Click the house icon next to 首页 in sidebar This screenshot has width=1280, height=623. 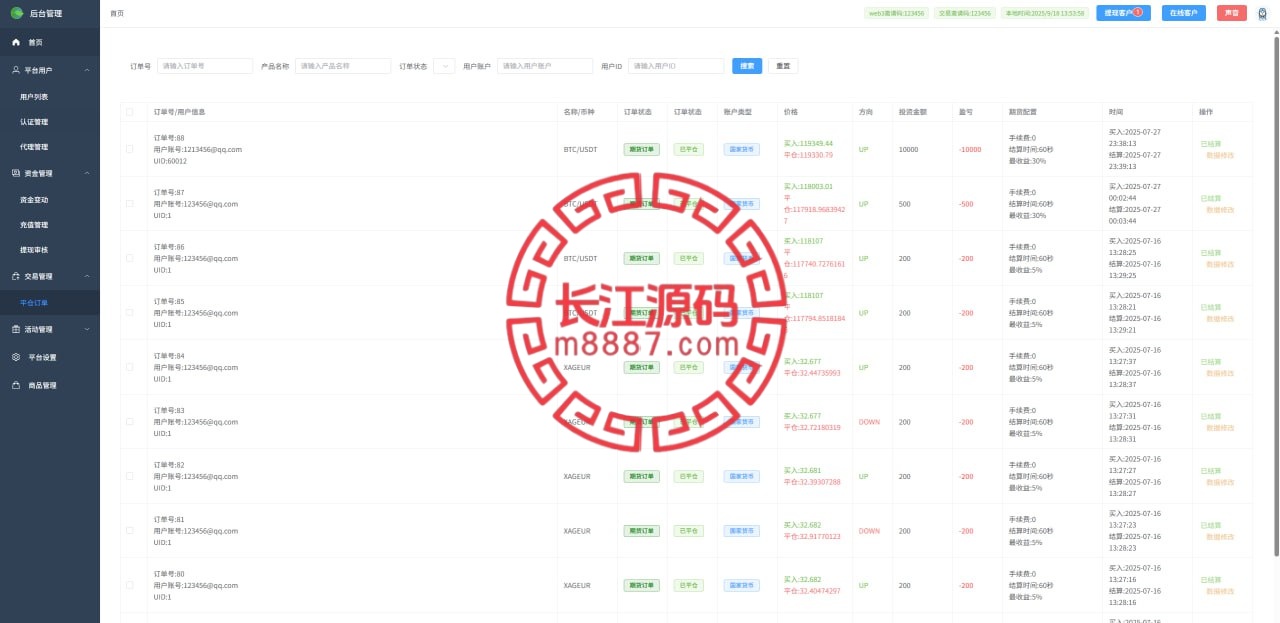click(16, 43)
